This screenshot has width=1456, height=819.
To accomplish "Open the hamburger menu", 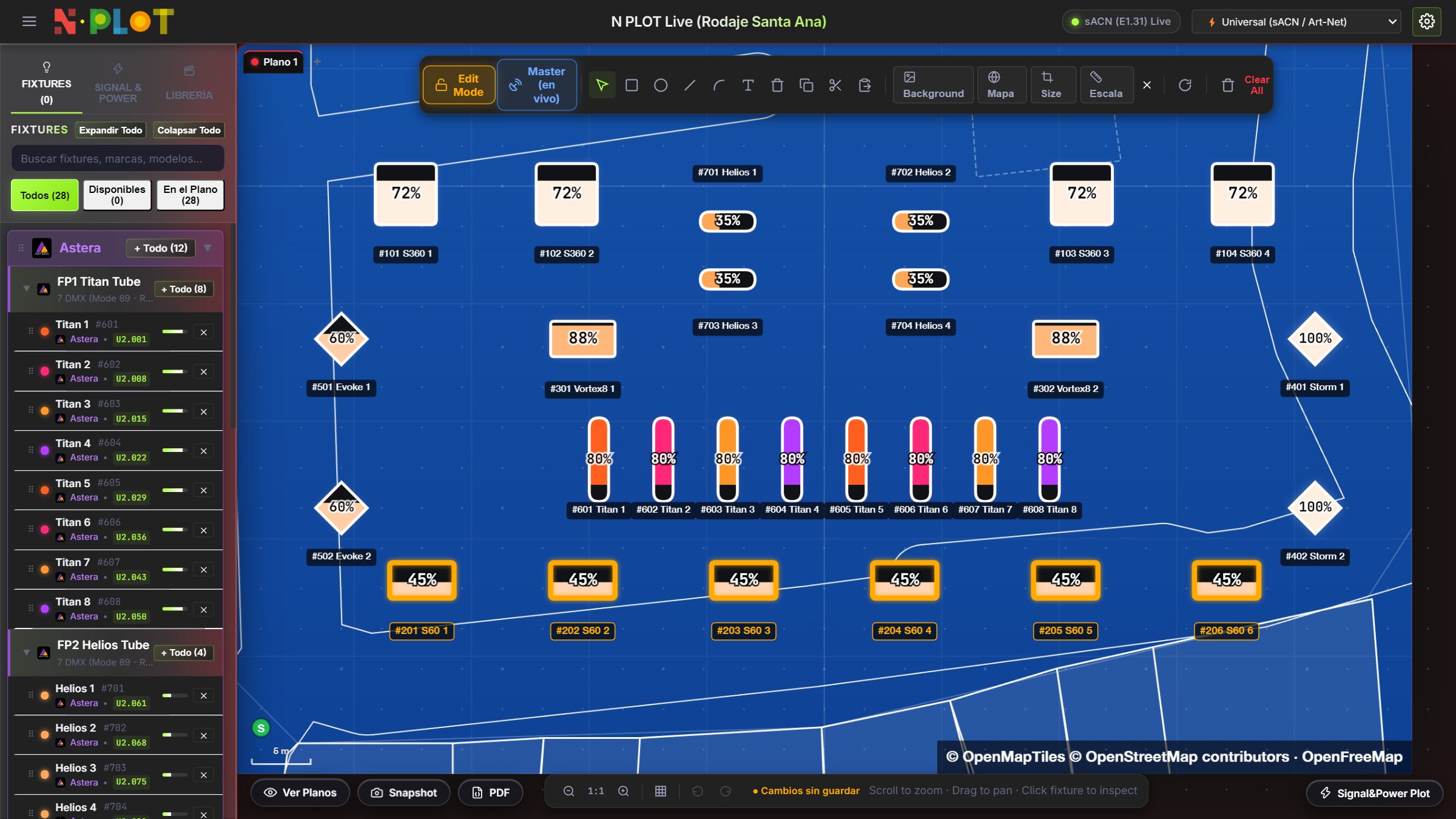I will [x=29, y=22].
